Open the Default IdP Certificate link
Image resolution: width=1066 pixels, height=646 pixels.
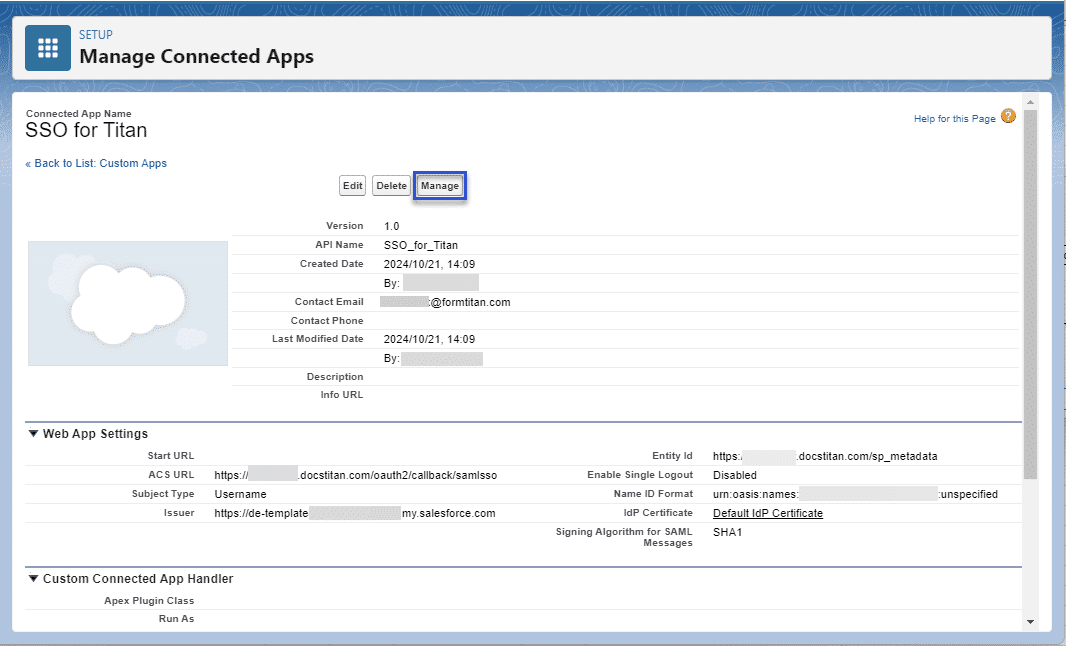pos(767,512)
